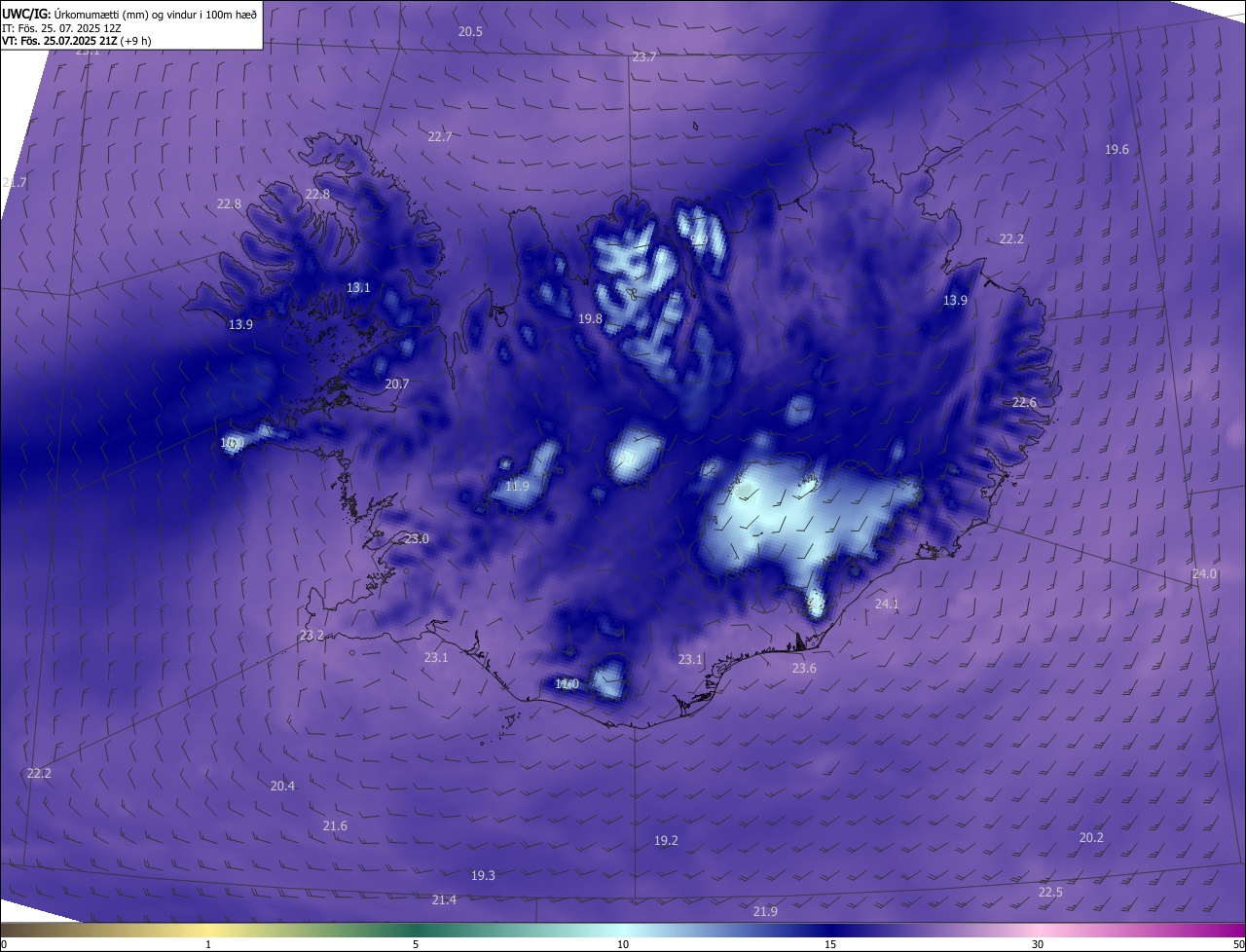
Task: Click the colorbar tick label 15
Action: [830, 944]
